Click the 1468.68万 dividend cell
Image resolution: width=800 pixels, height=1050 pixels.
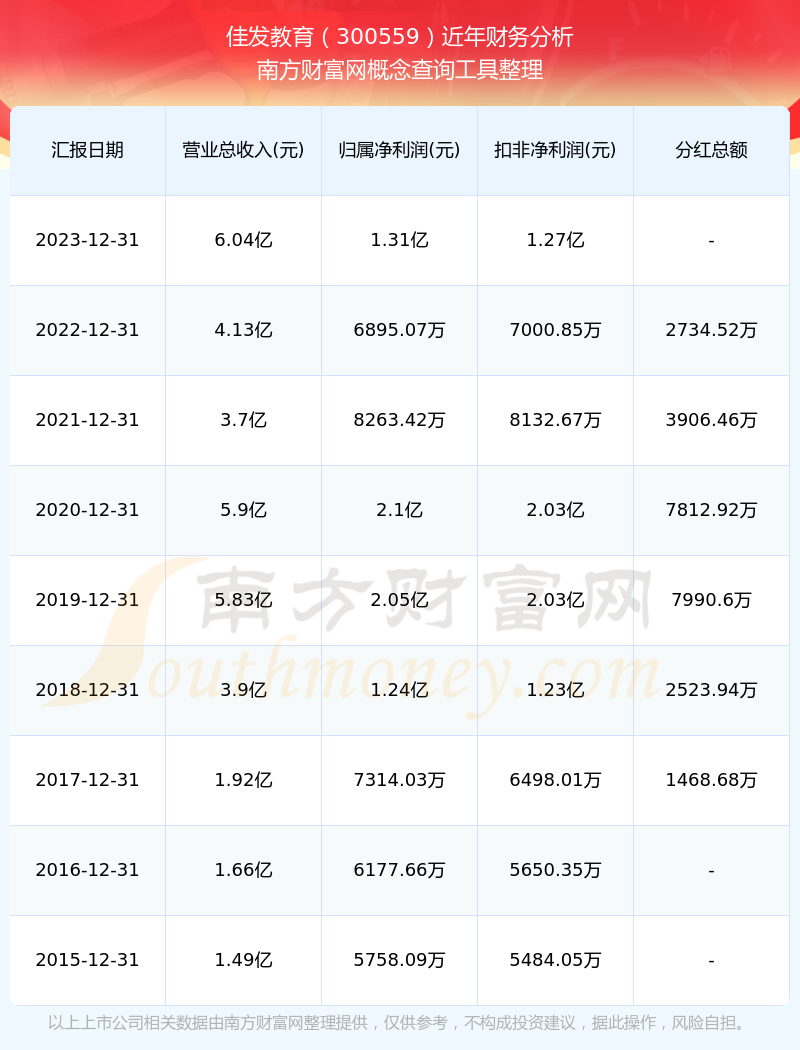click(x=712, y=779)
